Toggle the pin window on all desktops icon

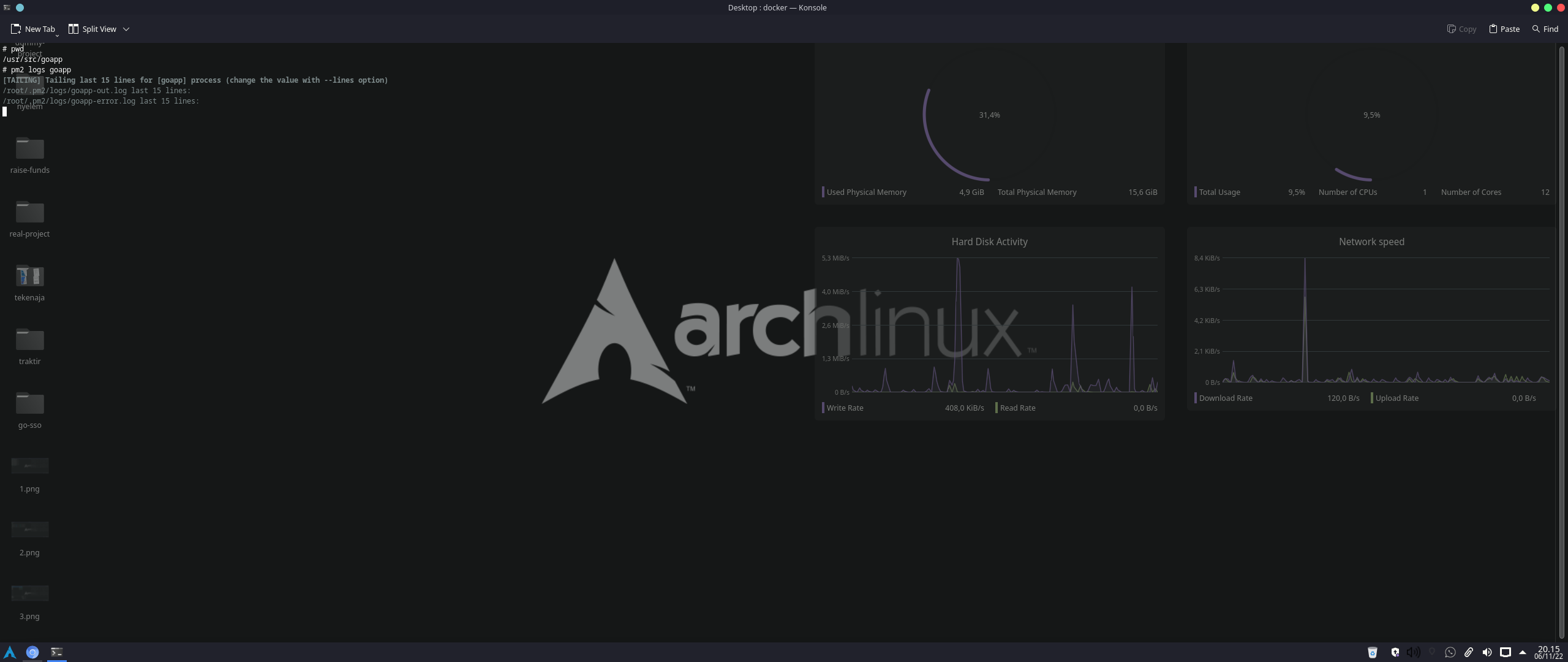pyautogui.click(x=20, y=7)
